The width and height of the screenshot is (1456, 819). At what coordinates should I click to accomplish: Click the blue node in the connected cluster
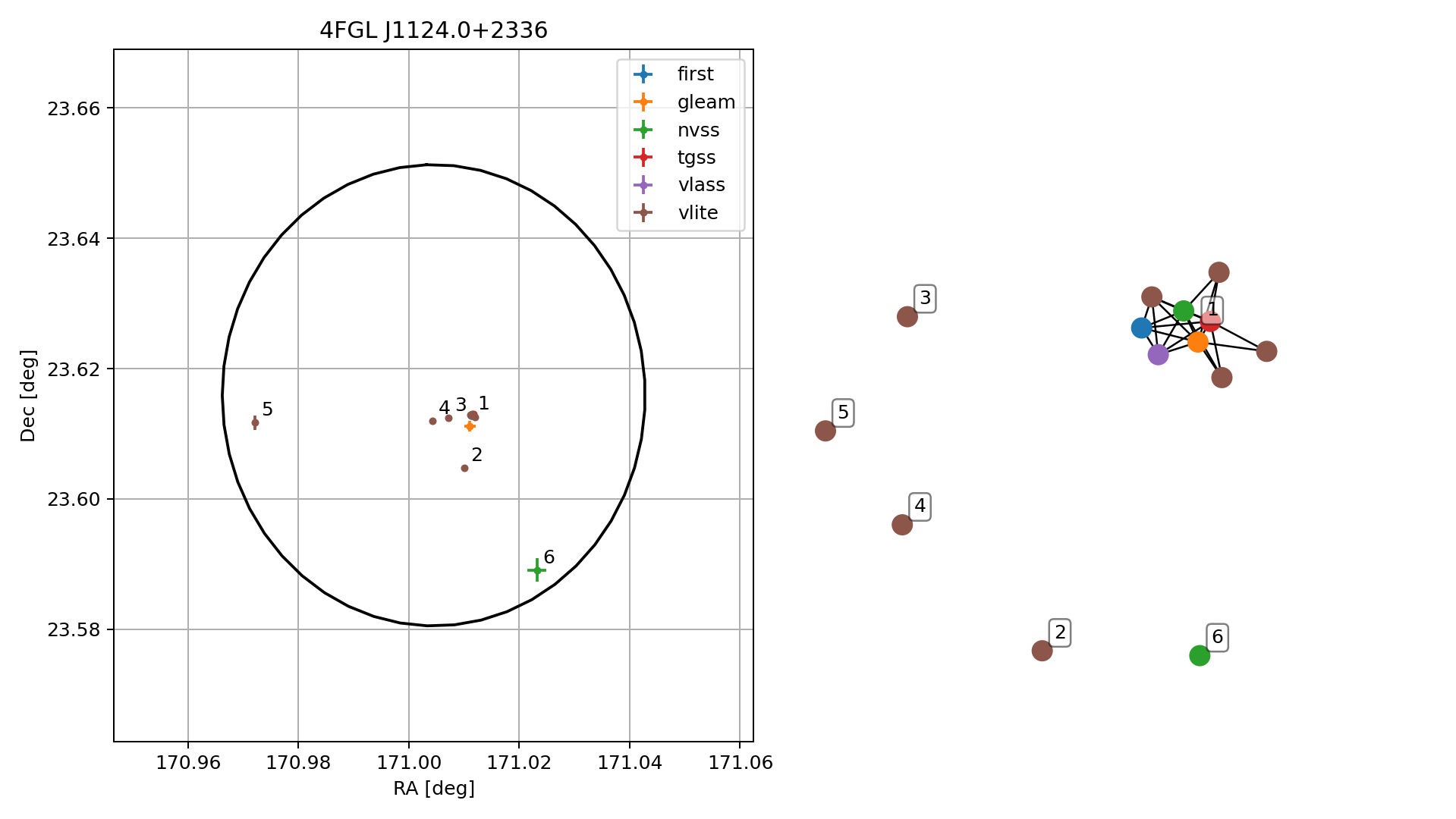point(1142,328)
